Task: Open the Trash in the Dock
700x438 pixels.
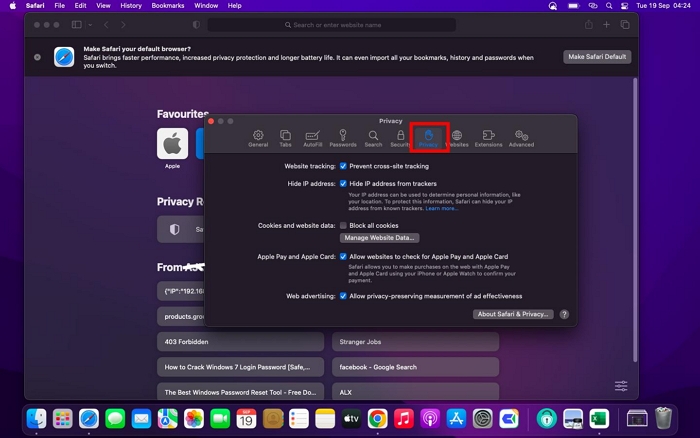Action: [663, 418]
